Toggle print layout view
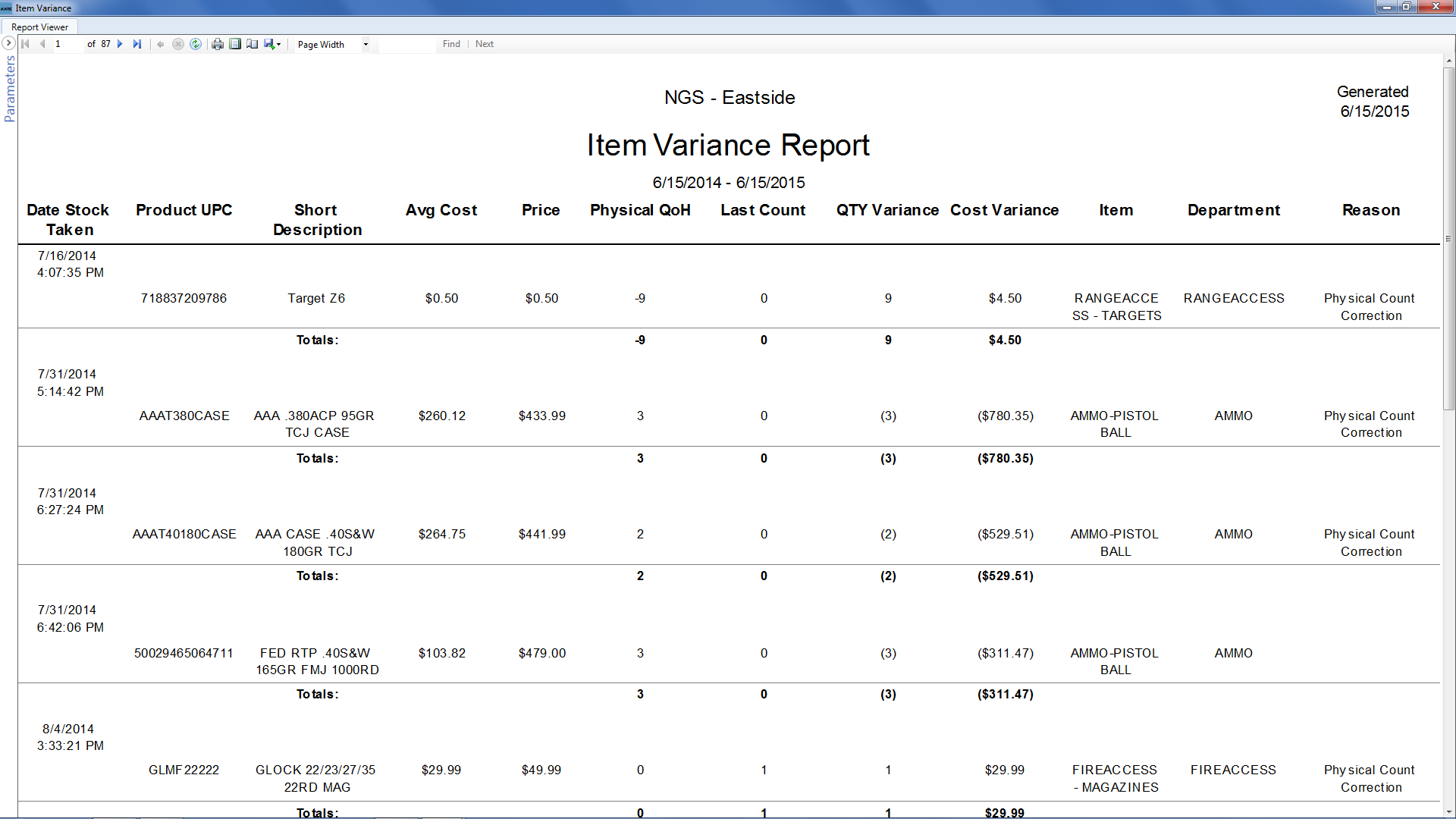Image resolution: width=1456 pixels, height=819 pixels. 235,44
